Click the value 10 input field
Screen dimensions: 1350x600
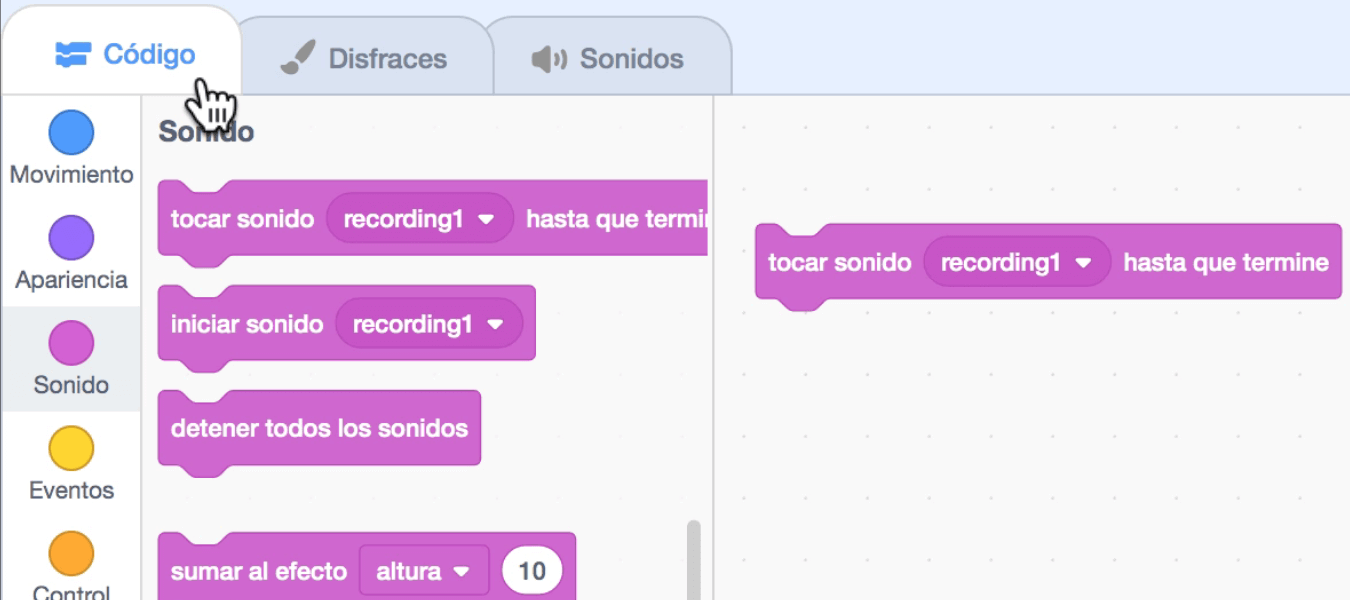point(532,571)
